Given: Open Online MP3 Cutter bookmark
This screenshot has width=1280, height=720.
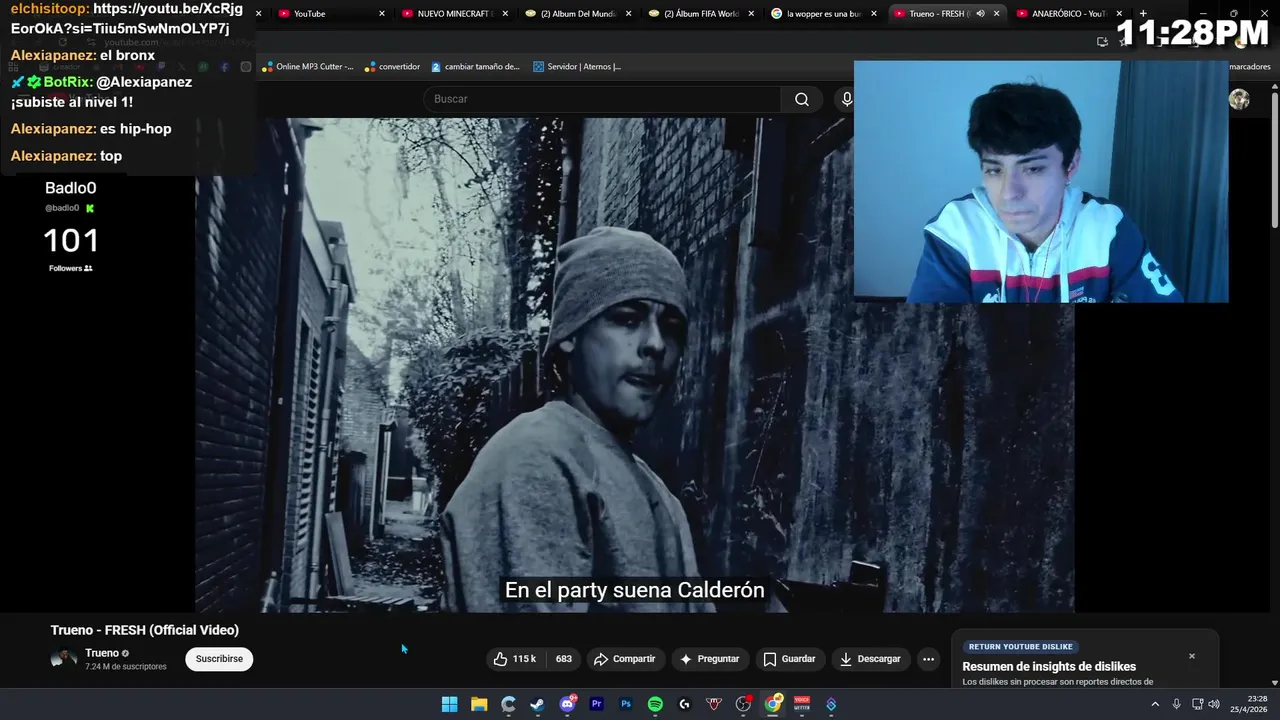Looking at the screenshot, I should 308,67.
